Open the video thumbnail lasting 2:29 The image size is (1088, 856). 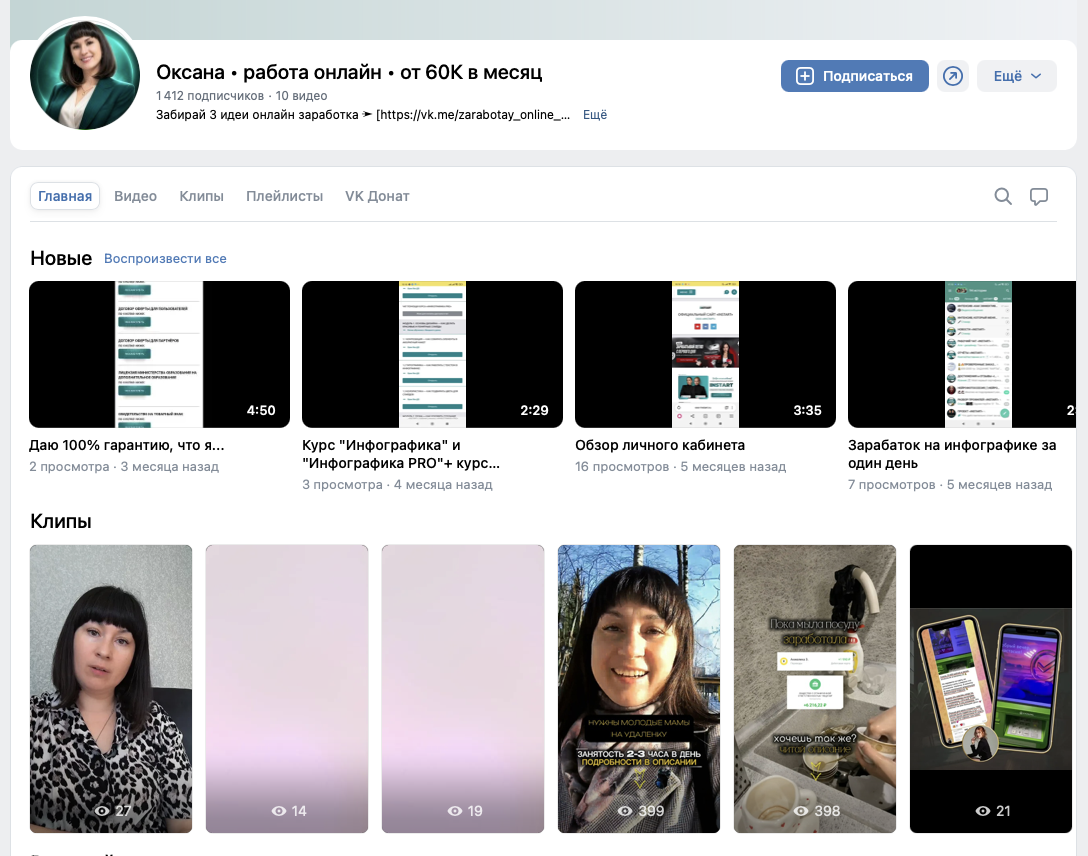(432, 354)
